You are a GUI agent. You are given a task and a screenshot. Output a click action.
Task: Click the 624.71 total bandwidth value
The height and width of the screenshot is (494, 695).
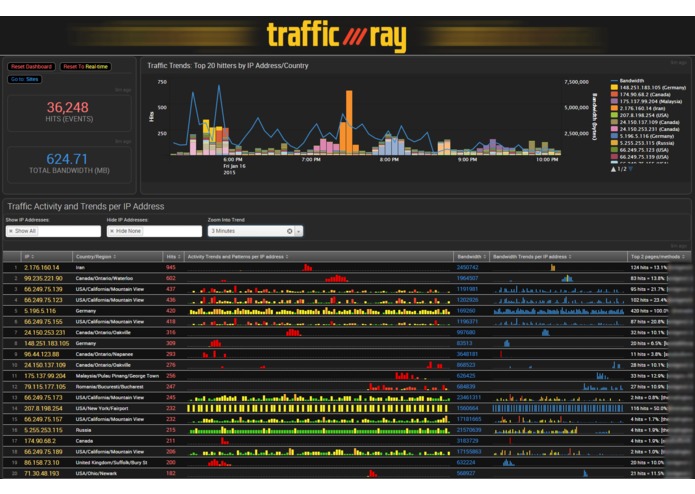click(67, 159)
